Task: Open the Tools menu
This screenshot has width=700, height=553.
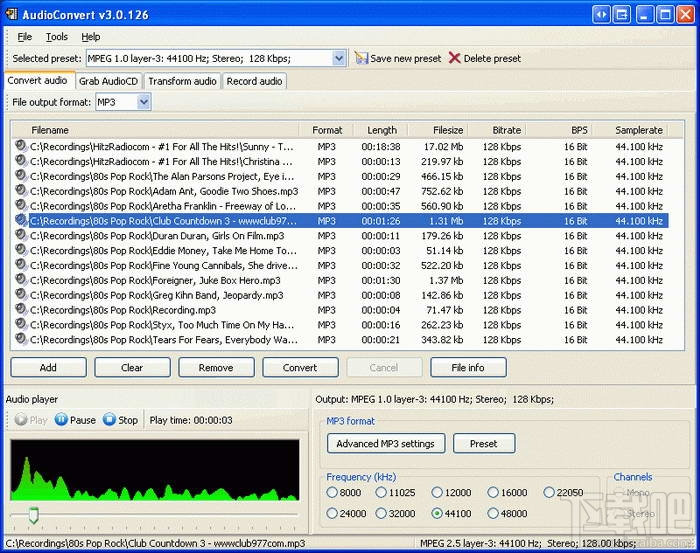Action: click(x=57, y=37)
